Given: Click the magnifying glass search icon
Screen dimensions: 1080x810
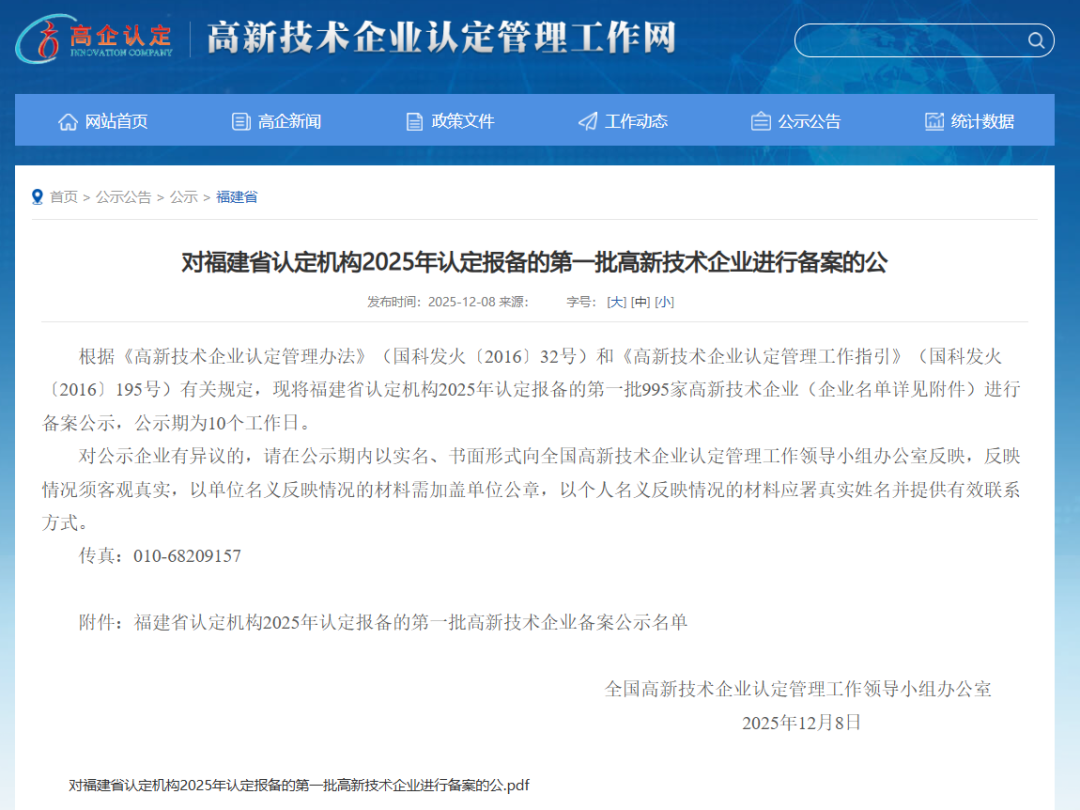Looking at the screenshot, I should (x=1036, y=40).
